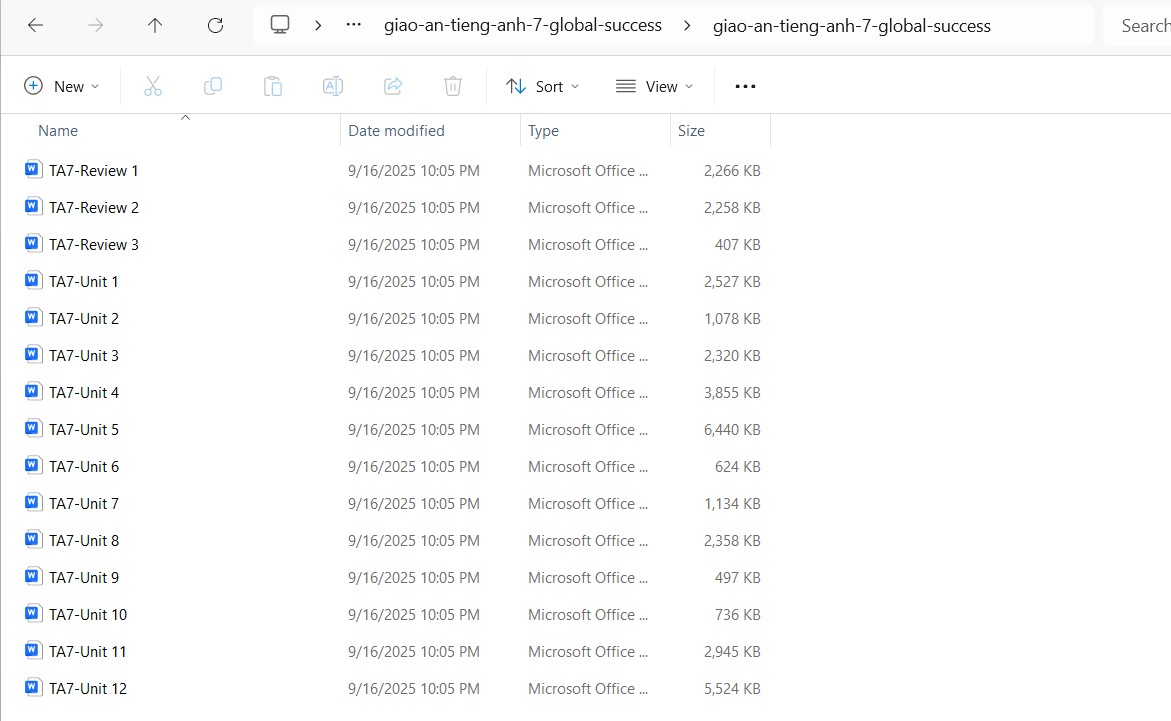1171x721 pixels.
Task: Click the Word icon beside TA7-Review 3
Action: [31, 244]
